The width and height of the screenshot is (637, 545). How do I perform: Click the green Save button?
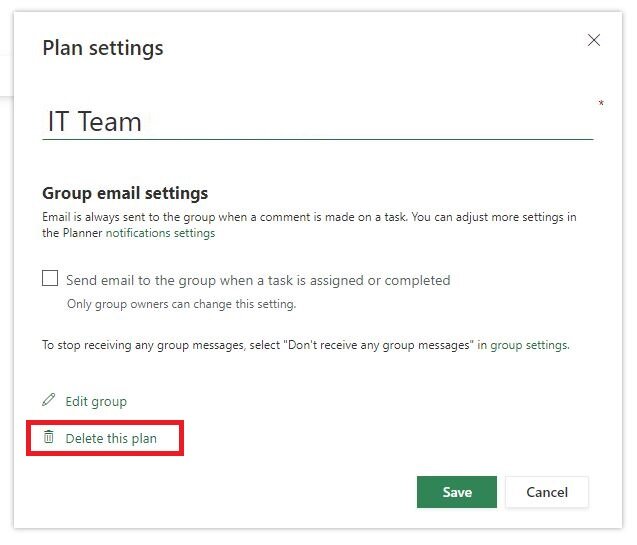pyautogui.click(x=457, y=492)
